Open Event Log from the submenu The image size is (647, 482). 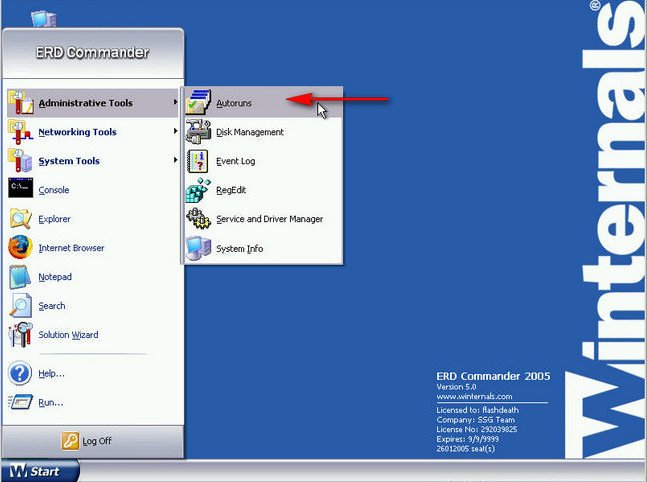coord(263,161)
